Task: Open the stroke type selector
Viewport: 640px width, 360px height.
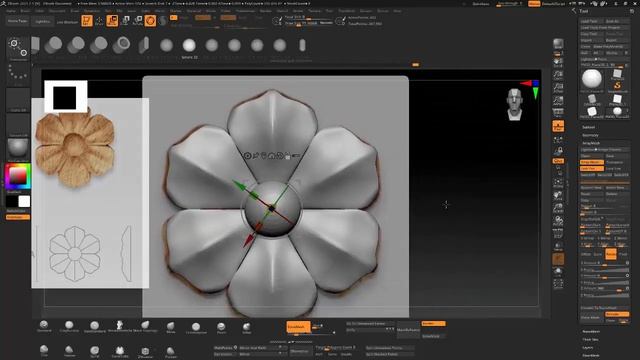Action: 18,74
